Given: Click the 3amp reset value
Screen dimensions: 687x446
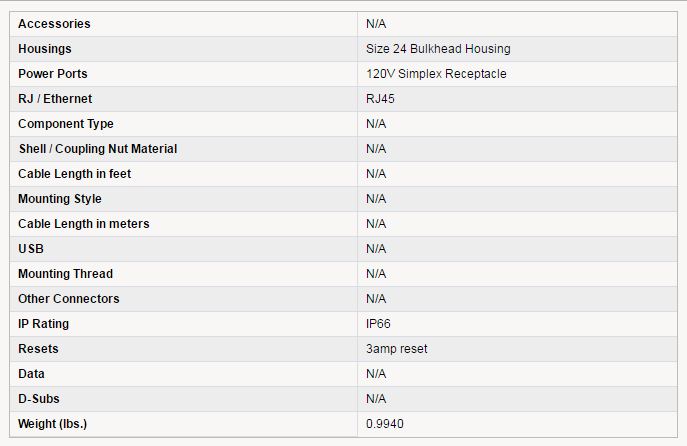Looking at the screenshot, I should [397, 349].
